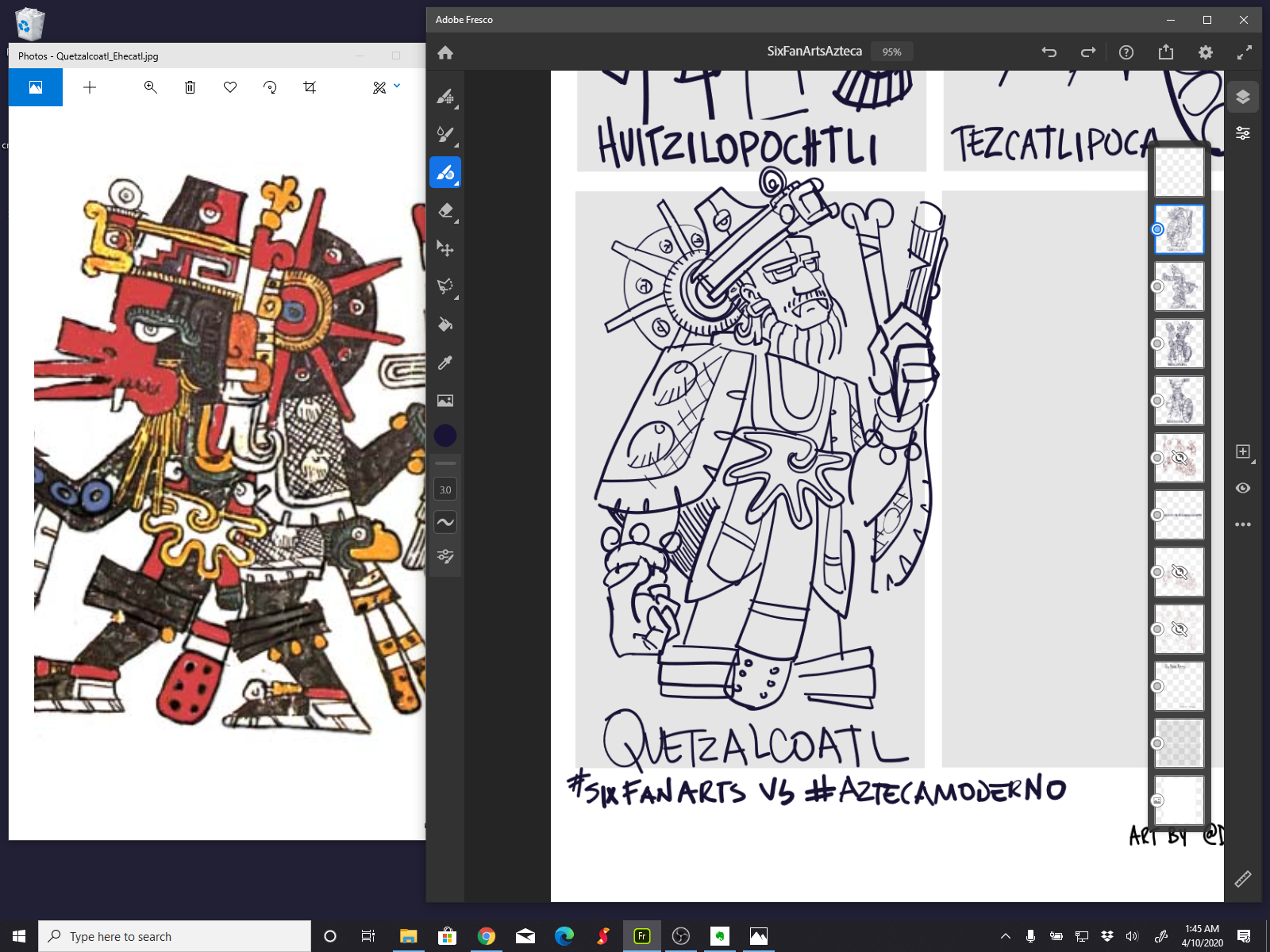Open Action Center notifications
1270x952 pixels.
(x=1244, y=936)
